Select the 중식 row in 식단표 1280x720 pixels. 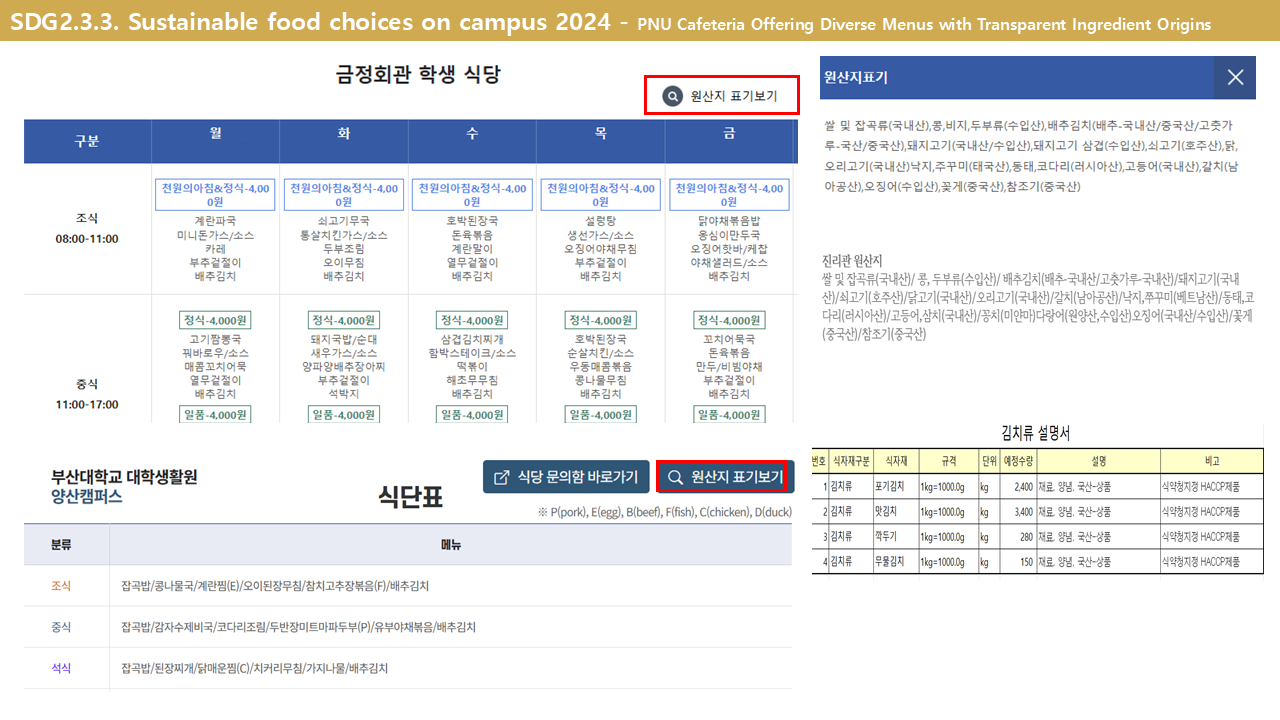point(62,627)
